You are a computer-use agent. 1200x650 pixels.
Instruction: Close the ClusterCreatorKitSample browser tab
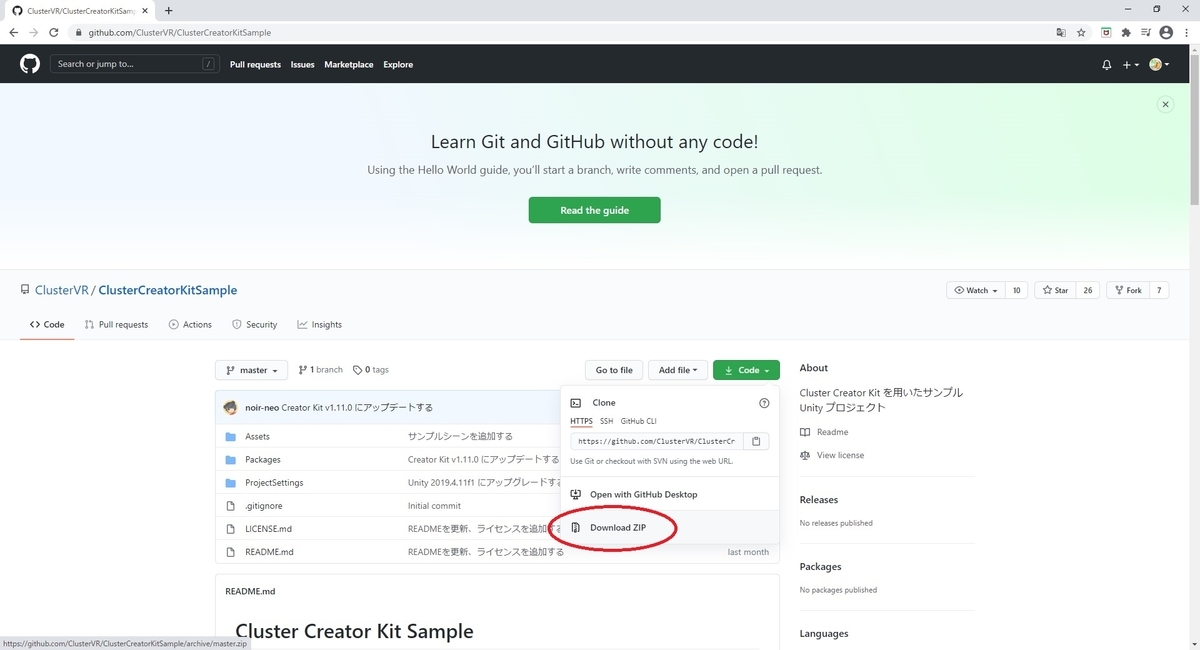(146, 10)
